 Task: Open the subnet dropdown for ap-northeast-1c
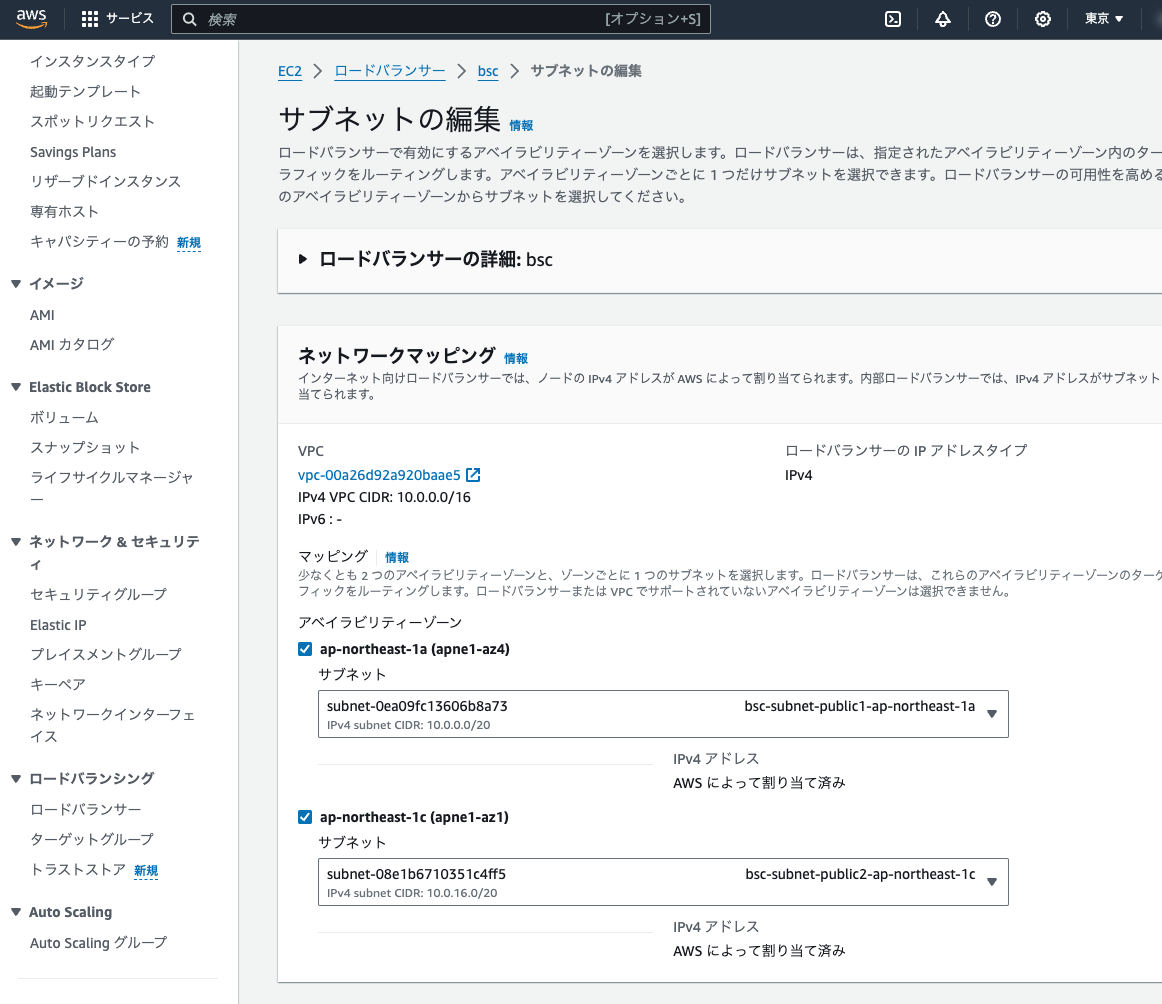991,881
